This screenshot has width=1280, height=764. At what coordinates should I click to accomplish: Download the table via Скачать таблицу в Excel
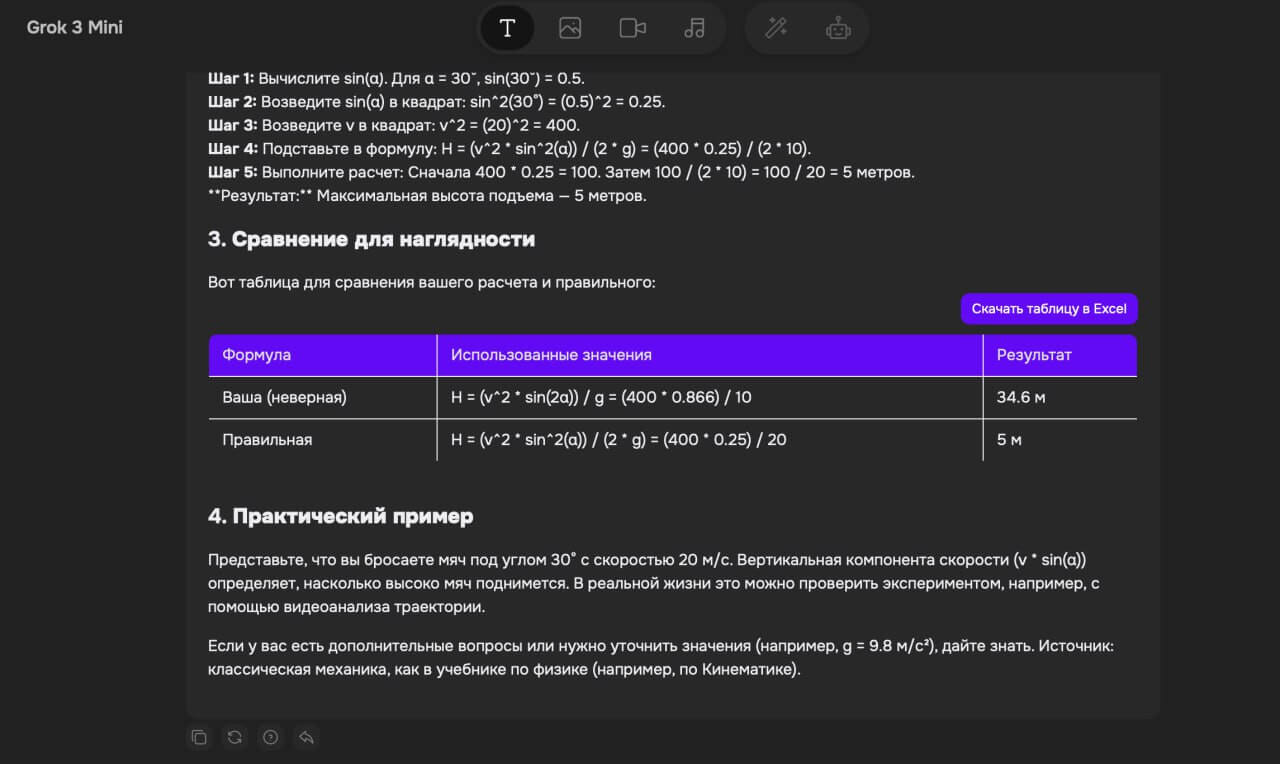pyautogui.click(x=1049, y=309)
